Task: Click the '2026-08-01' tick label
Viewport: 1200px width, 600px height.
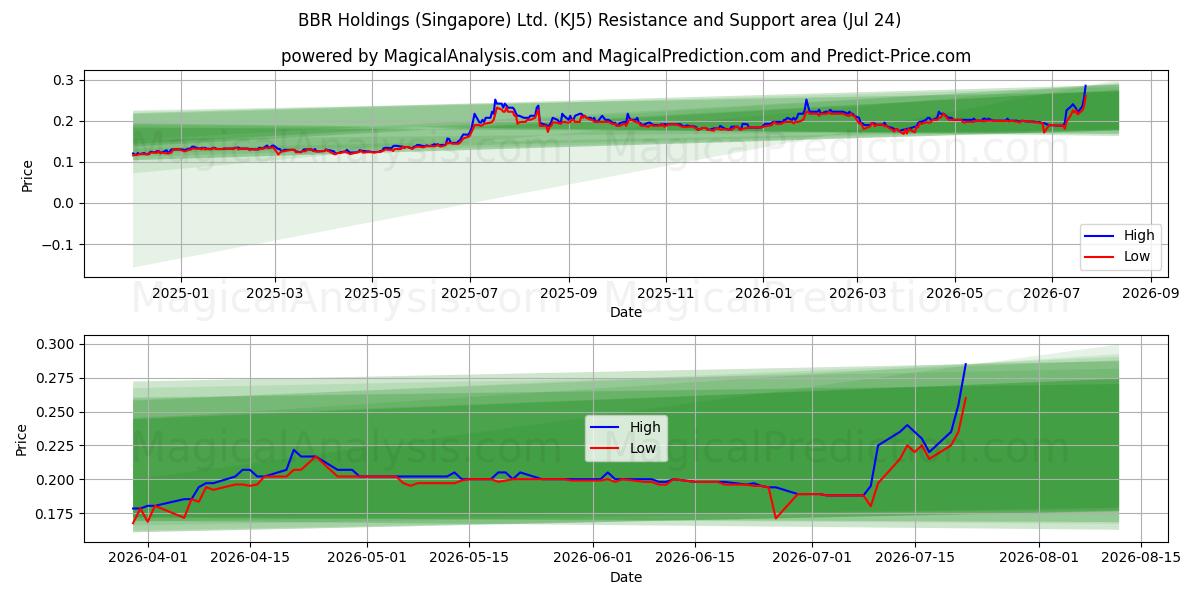Action: pos(1038,557)
